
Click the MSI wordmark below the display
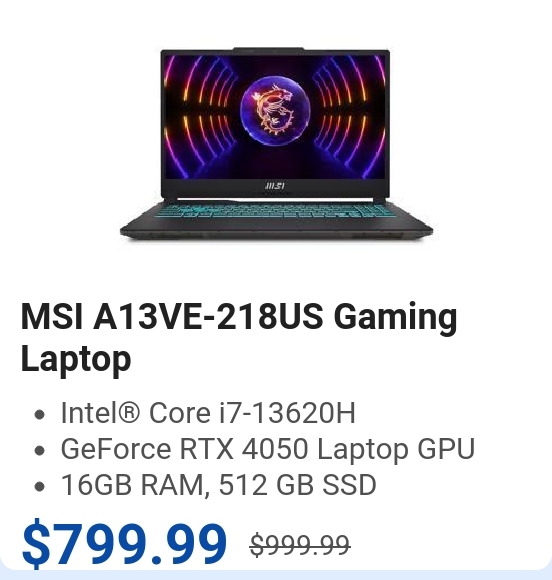click(275, 186)
